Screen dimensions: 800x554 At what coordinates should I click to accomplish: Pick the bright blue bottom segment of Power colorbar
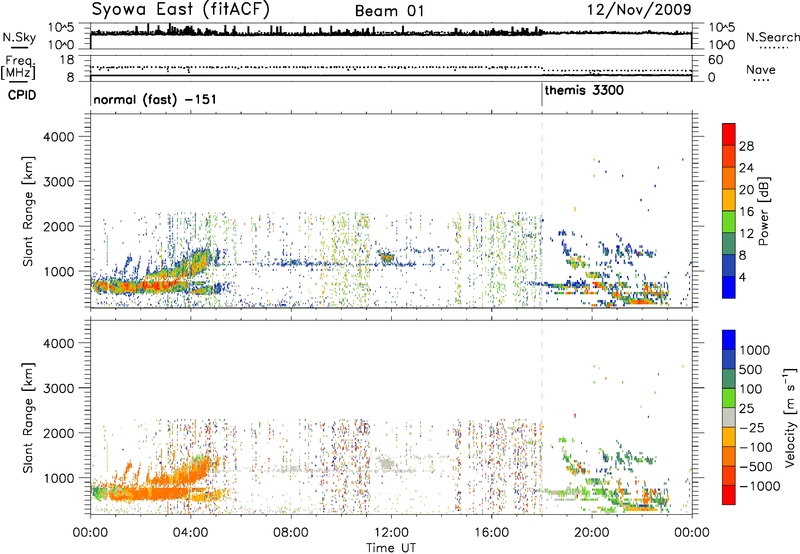(x=729, y=287)
